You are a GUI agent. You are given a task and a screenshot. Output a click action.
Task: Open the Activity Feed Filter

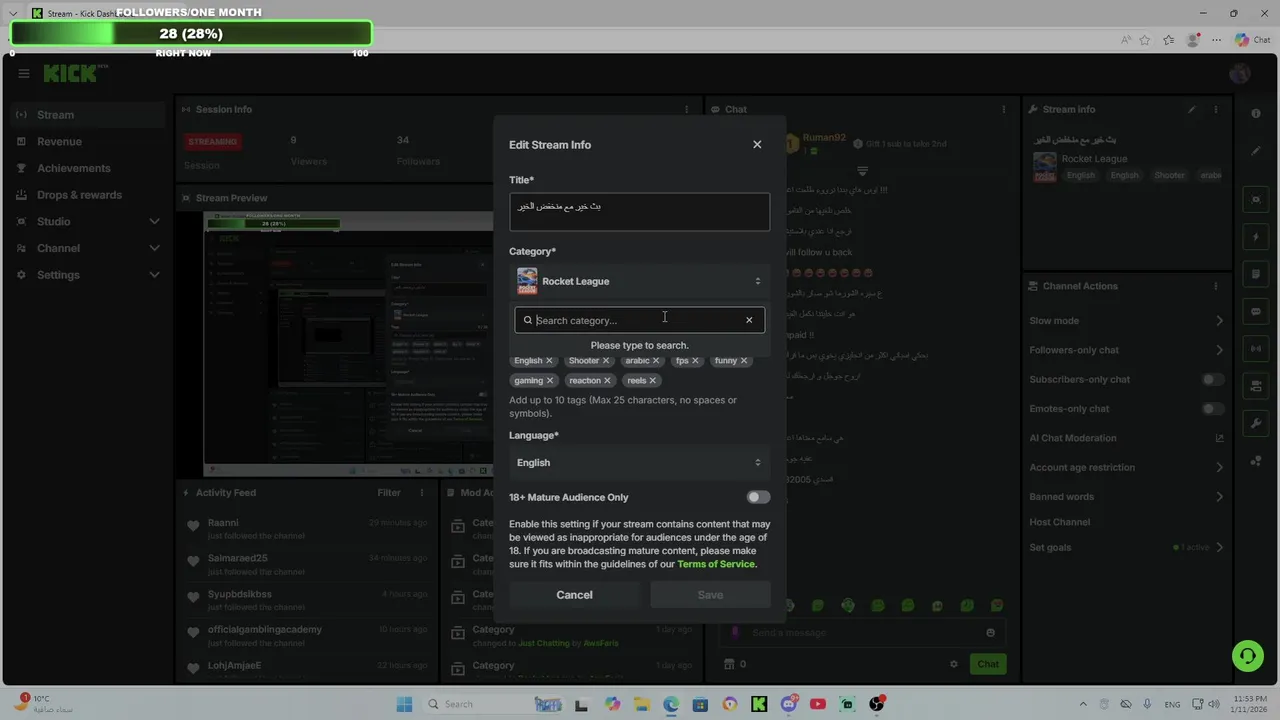pos(389,492)
